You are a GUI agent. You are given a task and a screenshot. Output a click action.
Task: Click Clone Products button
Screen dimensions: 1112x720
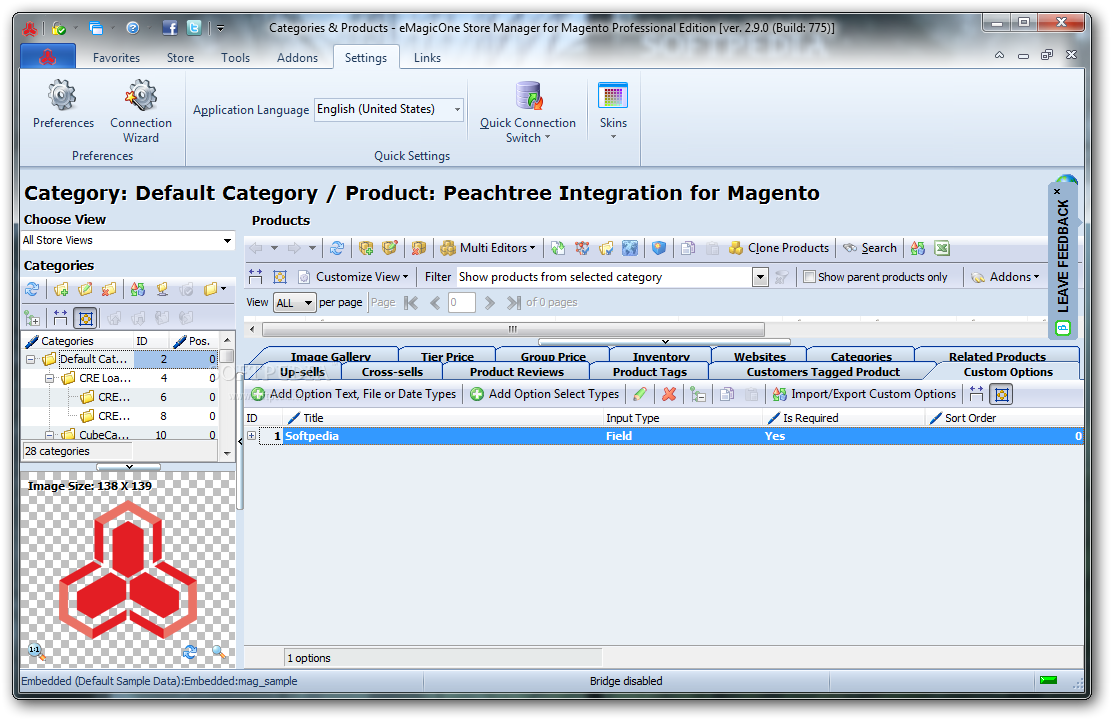coord(779,248)
